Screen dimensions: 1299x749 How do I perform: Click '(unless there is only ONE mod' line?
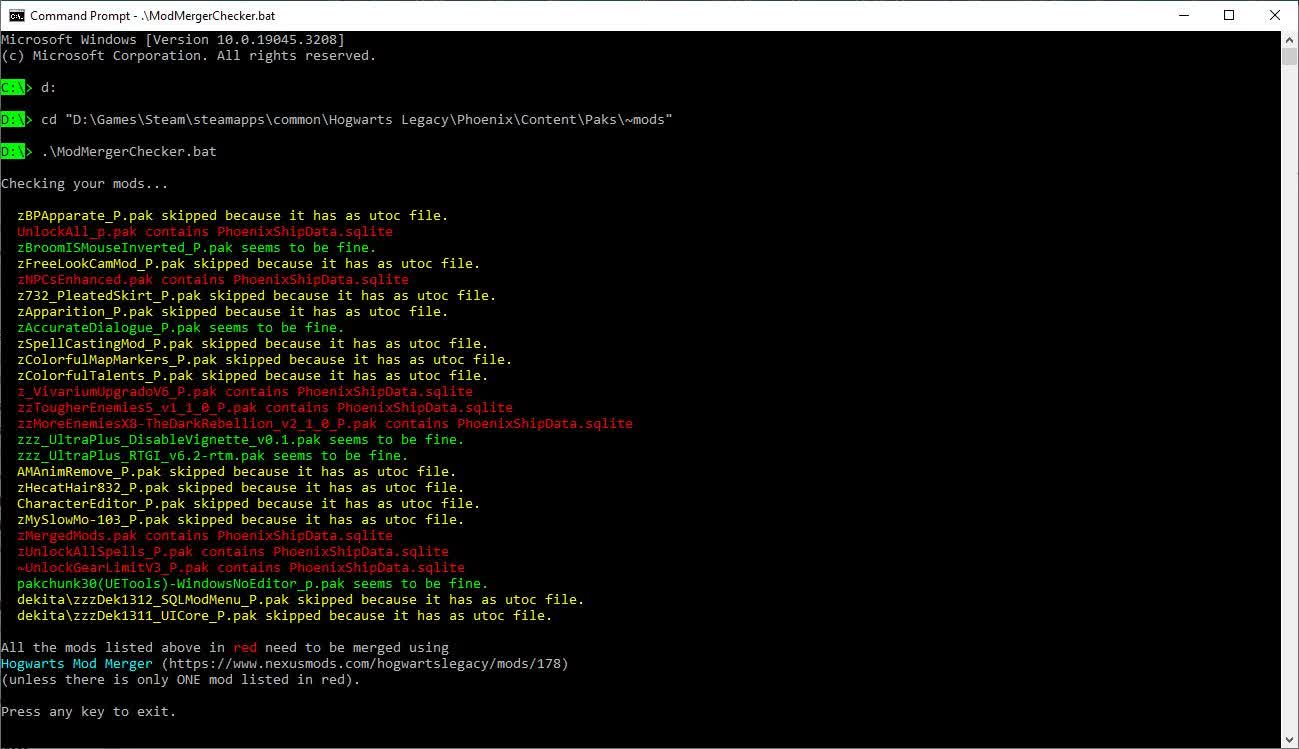coord(181,680)
